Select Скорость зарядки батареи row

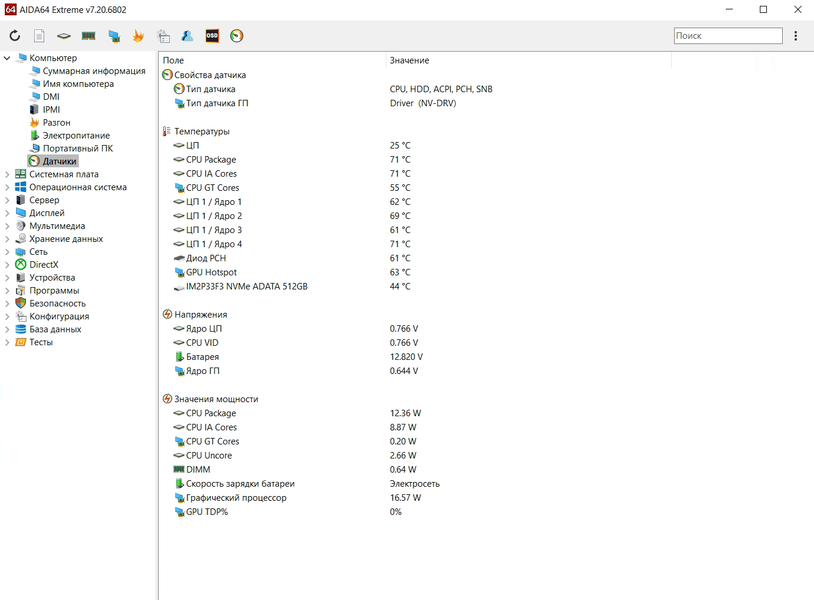(306, 484)
